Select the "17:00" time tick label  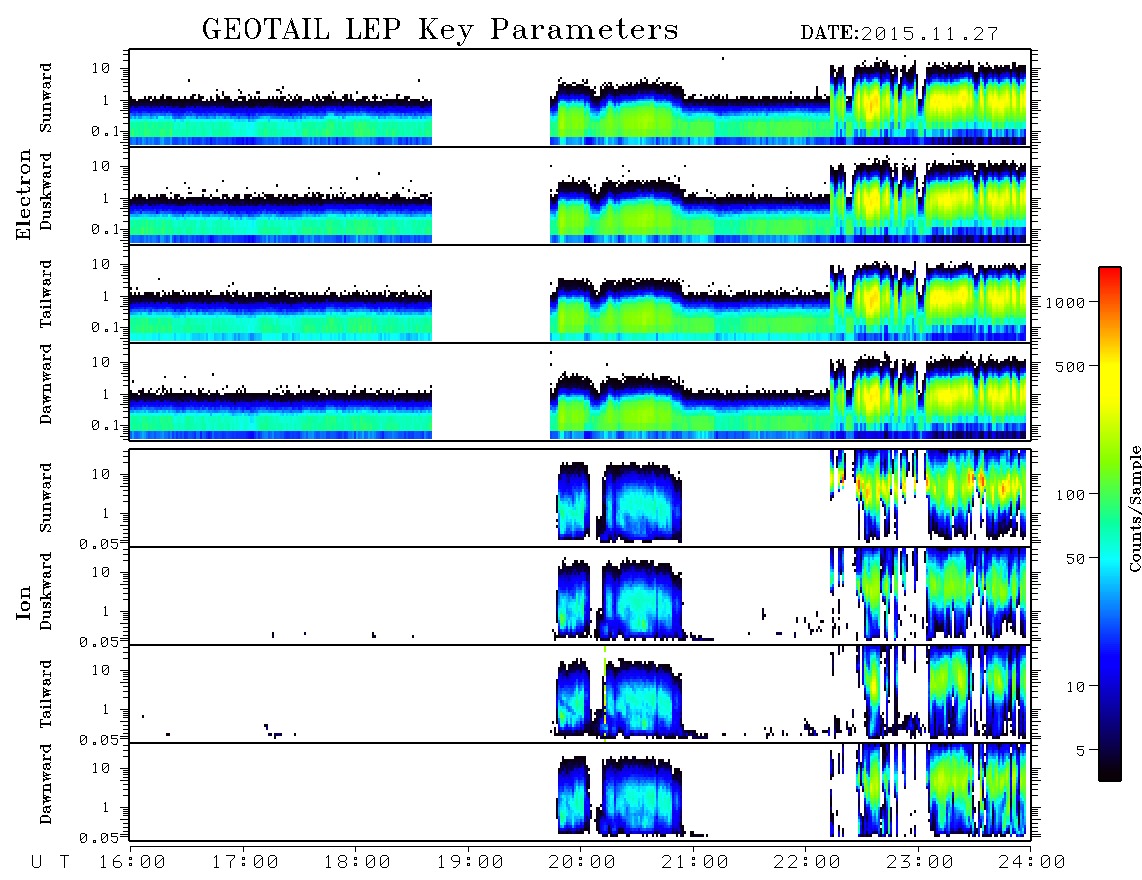tap(245, 863)
